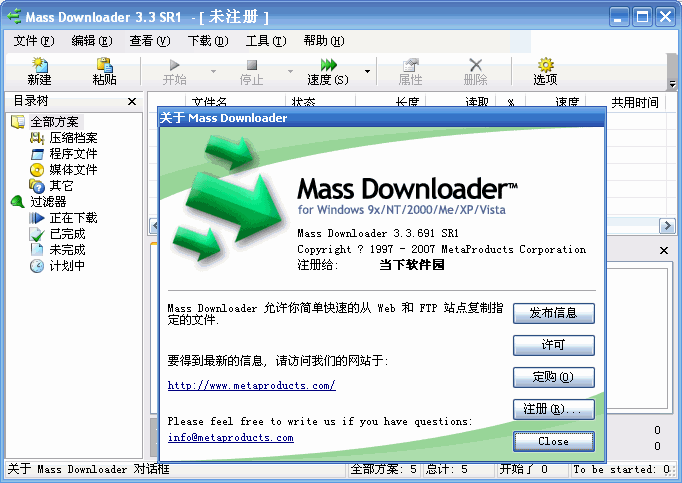Click the Delete (删除) toolbar icon

(475, 65)
